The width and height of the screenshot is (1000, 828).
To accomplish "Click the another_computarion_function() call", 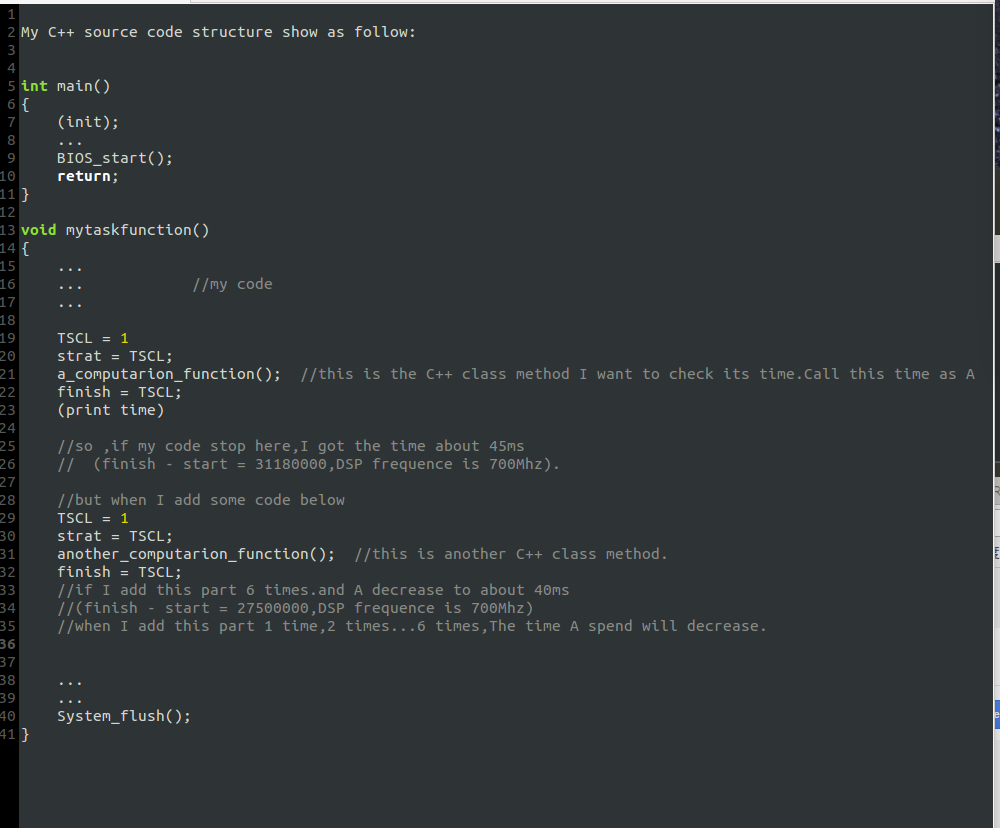I will pos(195,554).
